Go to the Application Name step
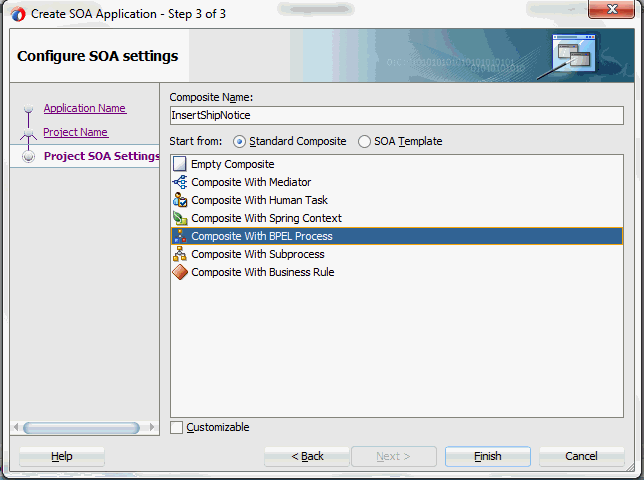 click(85, 108)
